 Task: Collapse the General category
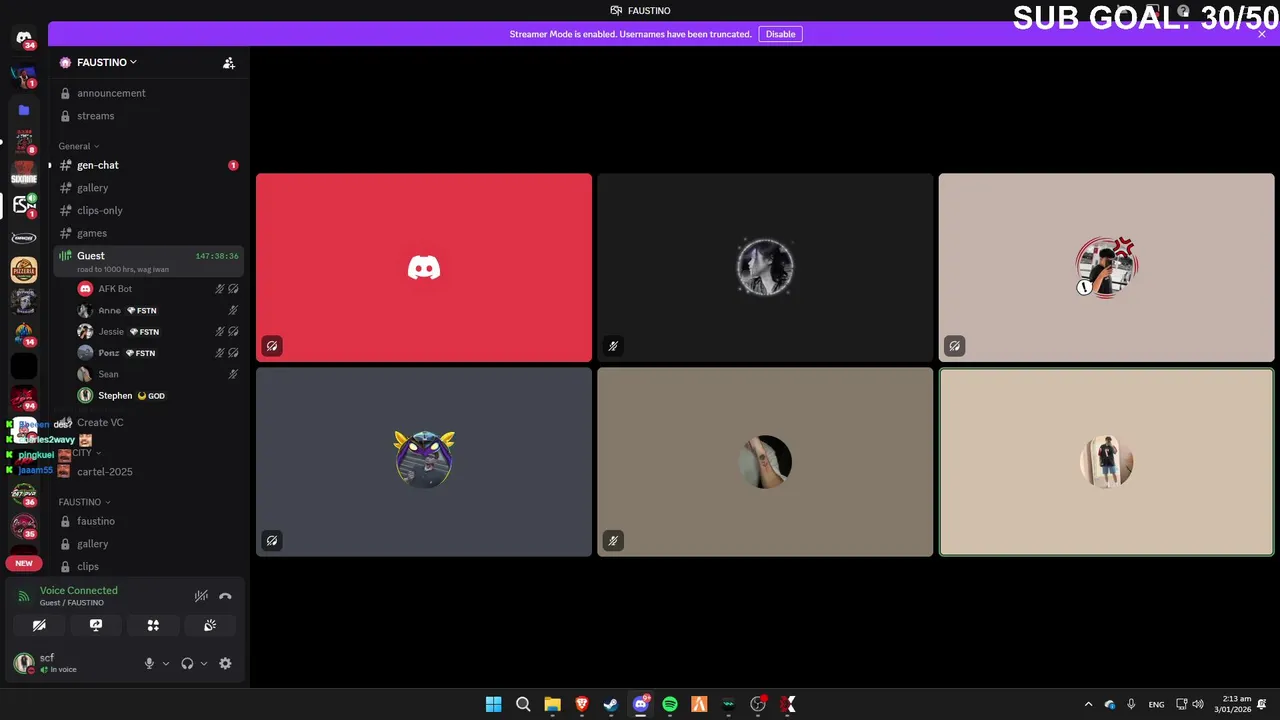[79, 146]
